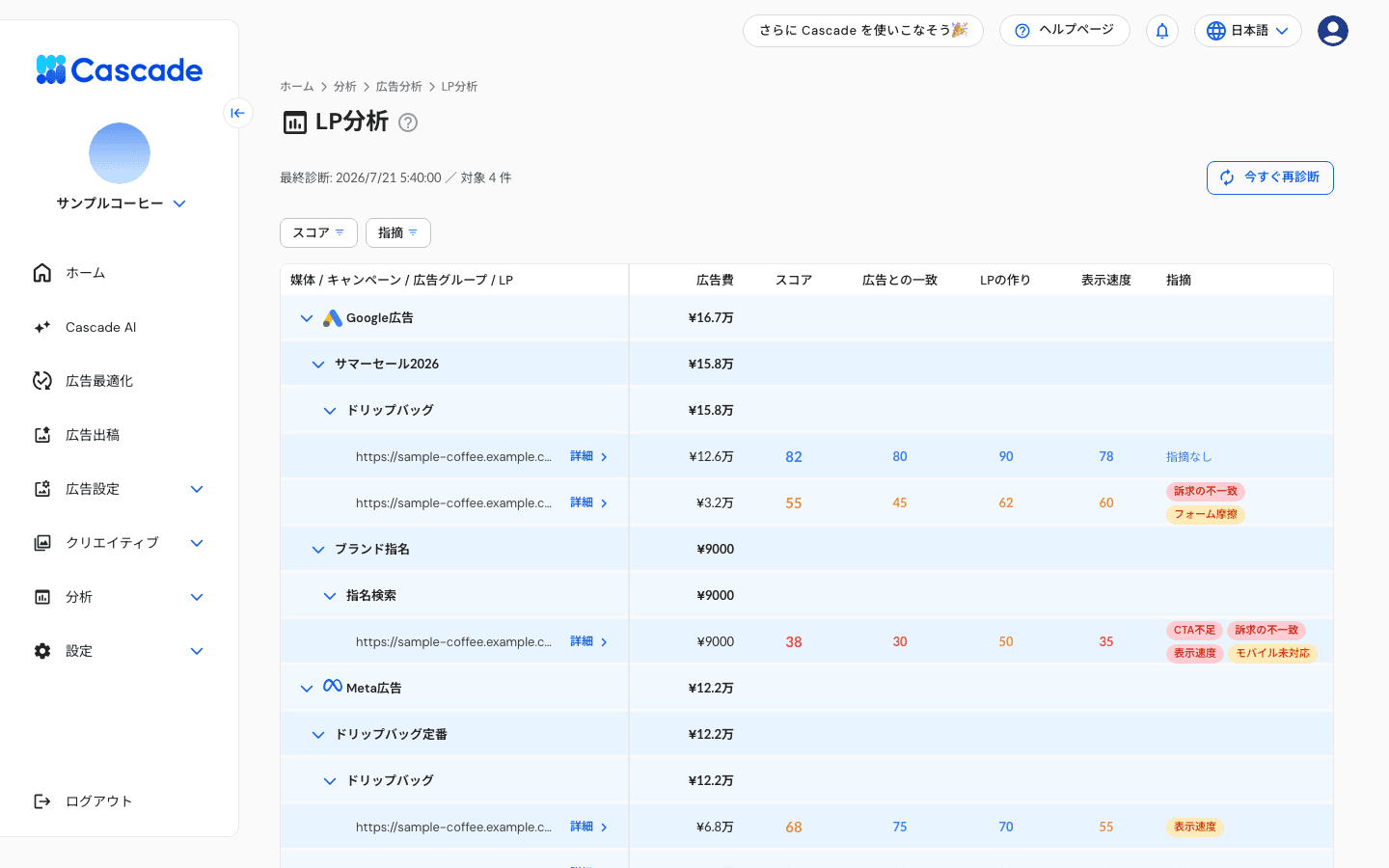Open 詳細 for the ¥6.8万 LP row
Screen dimensions: 1389x868
point(588,827)
